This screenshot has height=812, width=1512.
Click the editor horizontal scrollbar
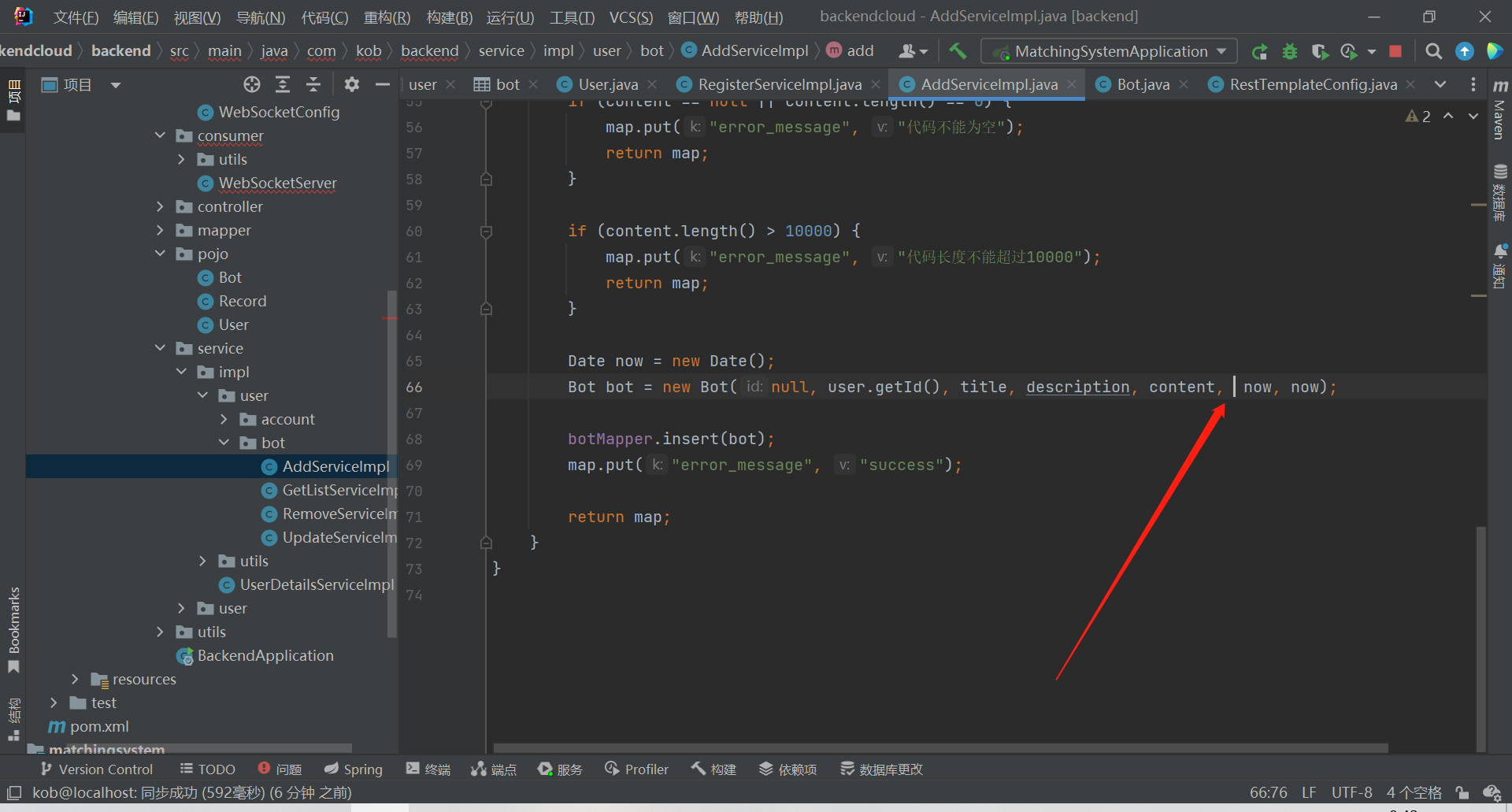coord(940,747)
